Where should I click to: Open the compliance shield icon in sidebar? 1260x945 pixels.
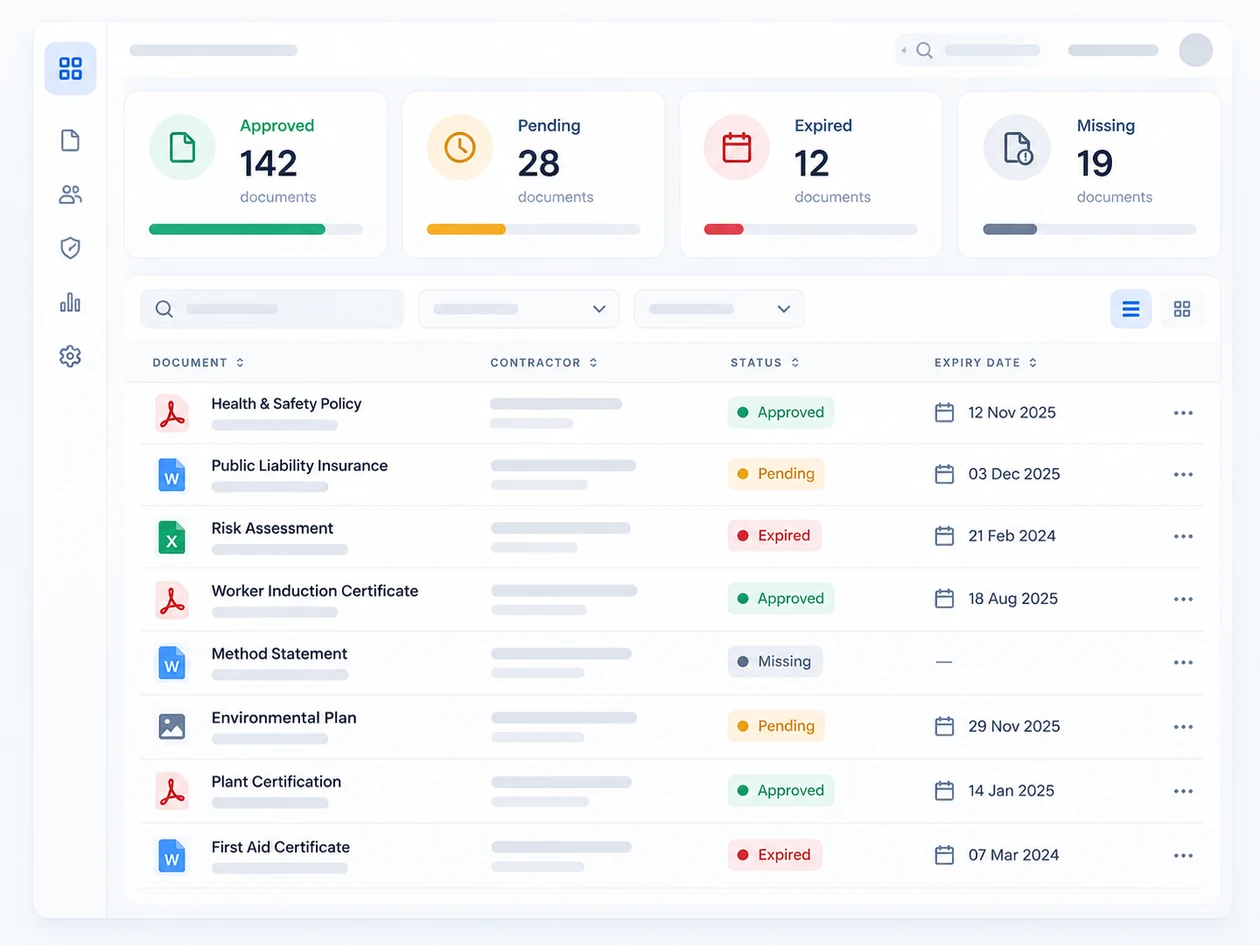(x=70, y=248)
